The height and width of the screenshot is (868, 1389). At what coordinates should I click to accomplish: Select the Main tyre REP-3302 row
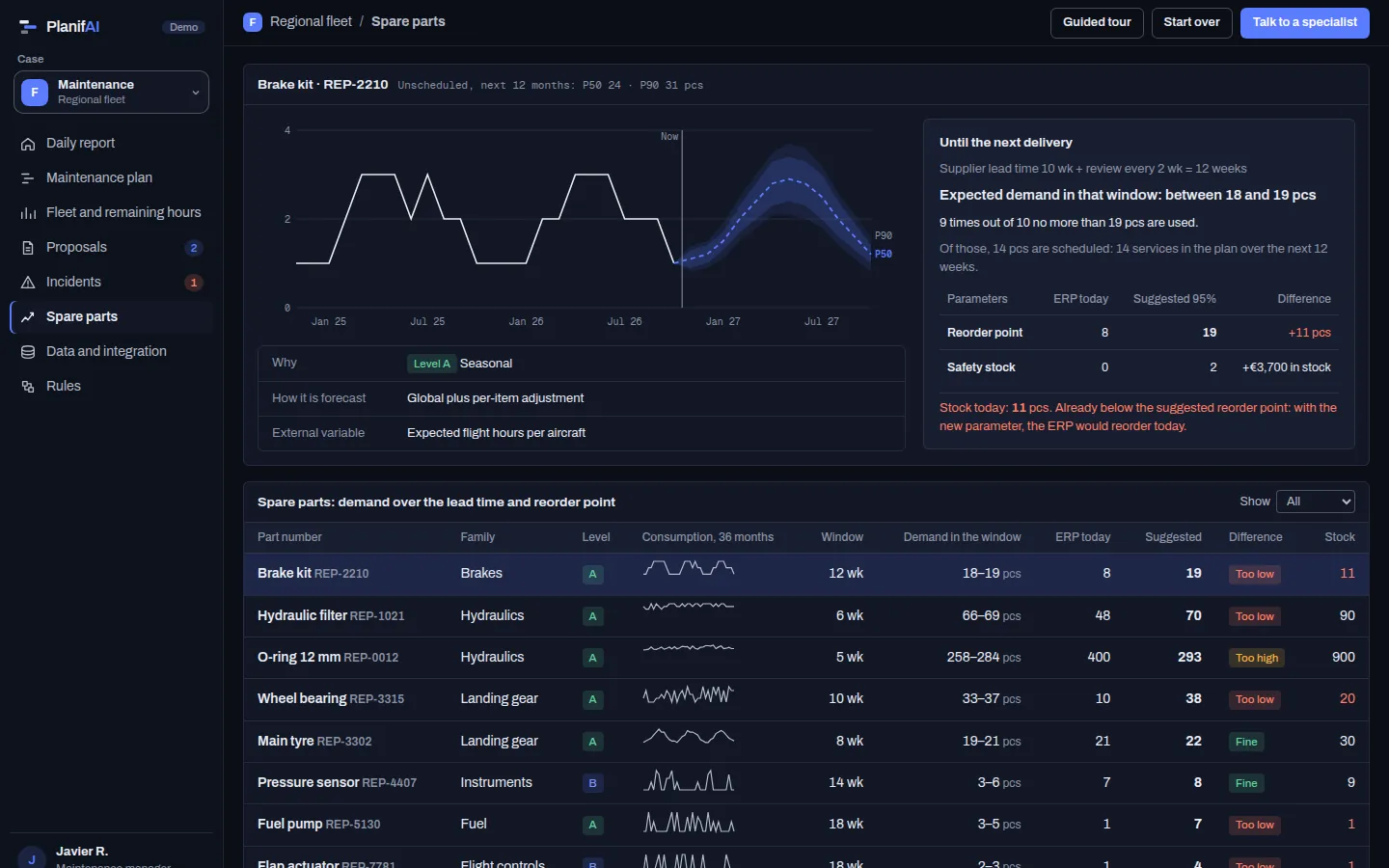pyautogui.click(x=806, y=741)
